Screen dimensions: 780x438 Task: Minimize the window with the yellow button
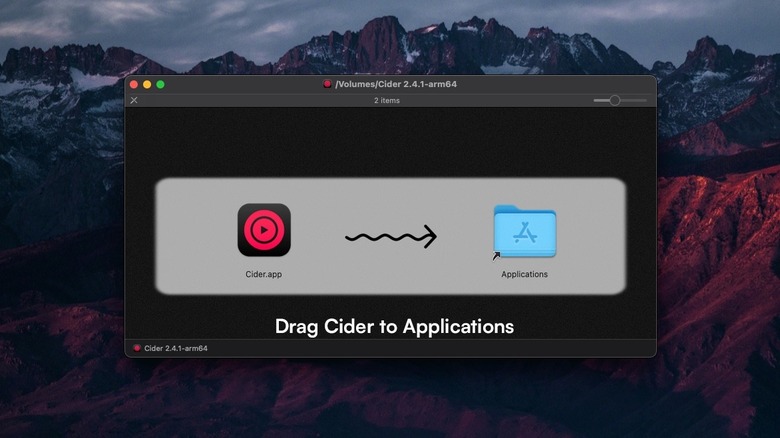pyautogui.click(x=147, y=84)
